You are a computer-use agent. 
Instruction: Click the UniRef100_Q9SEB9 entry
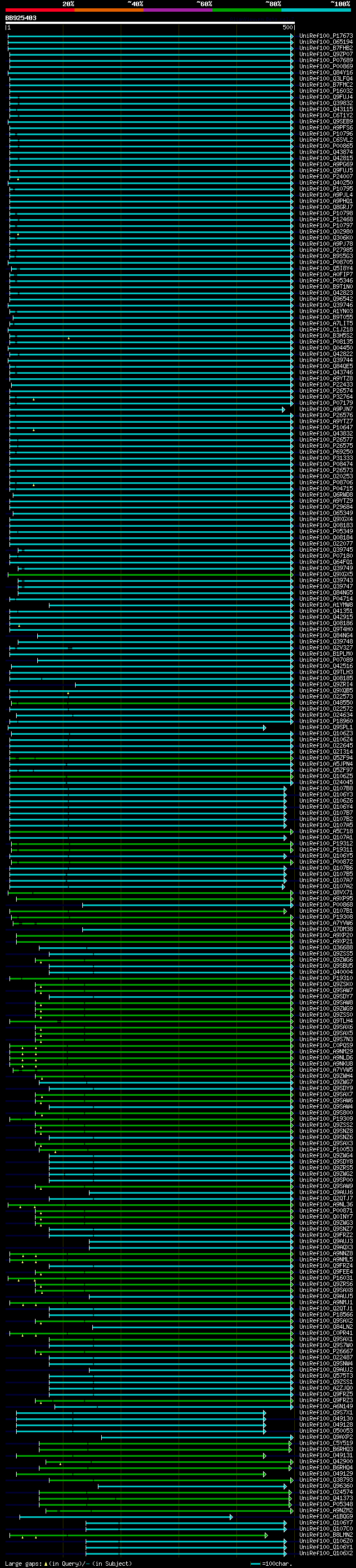pyautogui.click(x=325, y=121)
